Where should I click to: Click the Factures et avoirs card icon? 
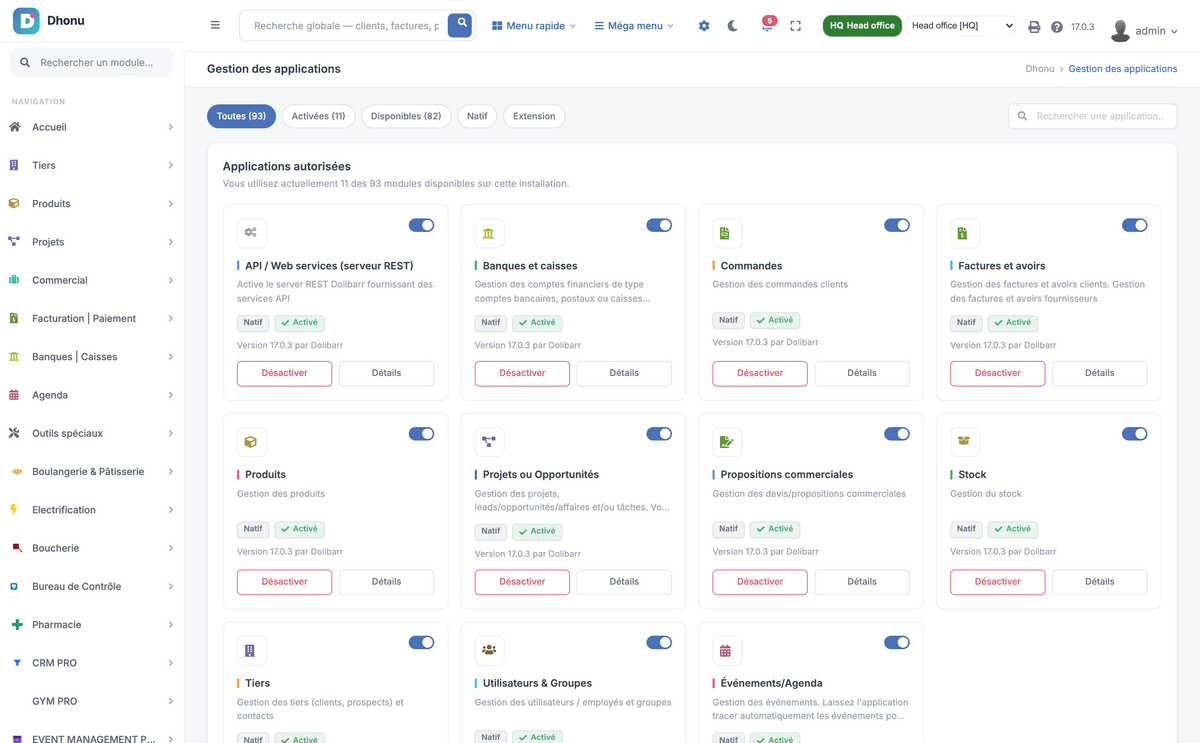[964, 233]
